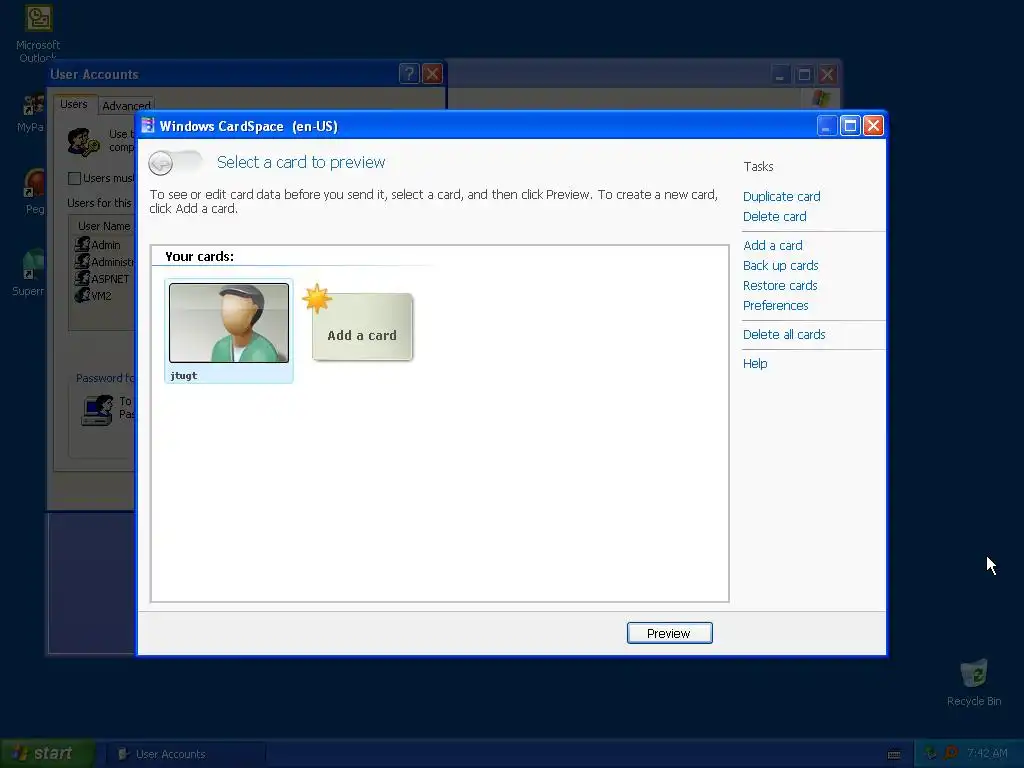Click the user with keys icon in User Accounts

tap(83, 142)
